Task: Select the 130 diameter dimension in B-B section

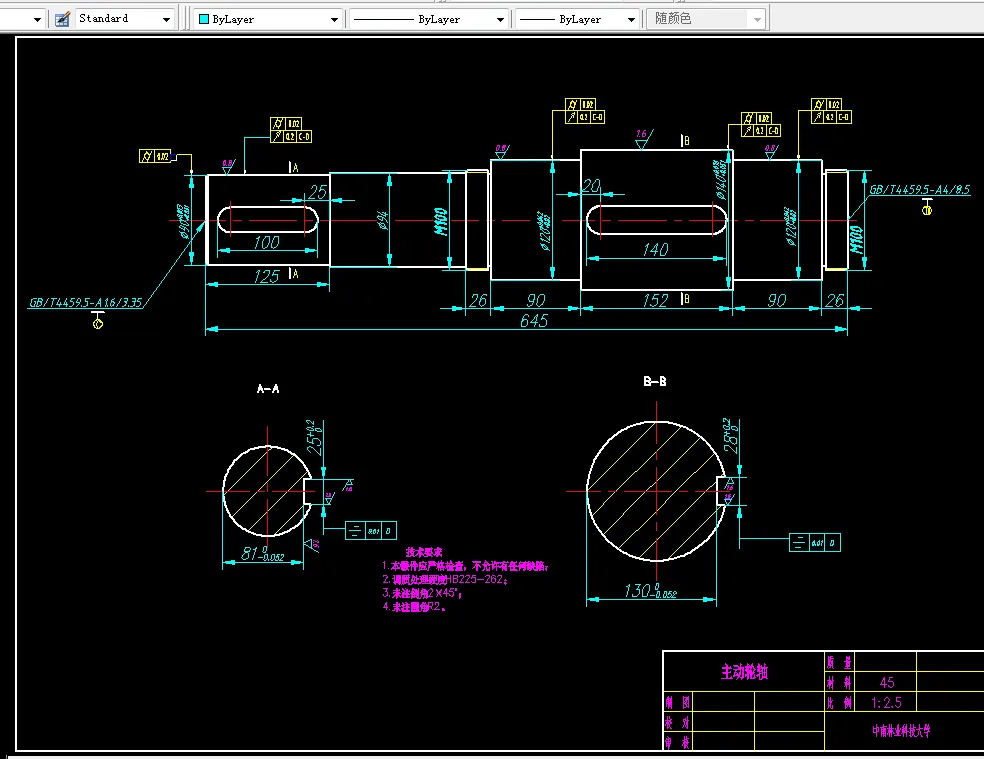Action: point(650,591)
